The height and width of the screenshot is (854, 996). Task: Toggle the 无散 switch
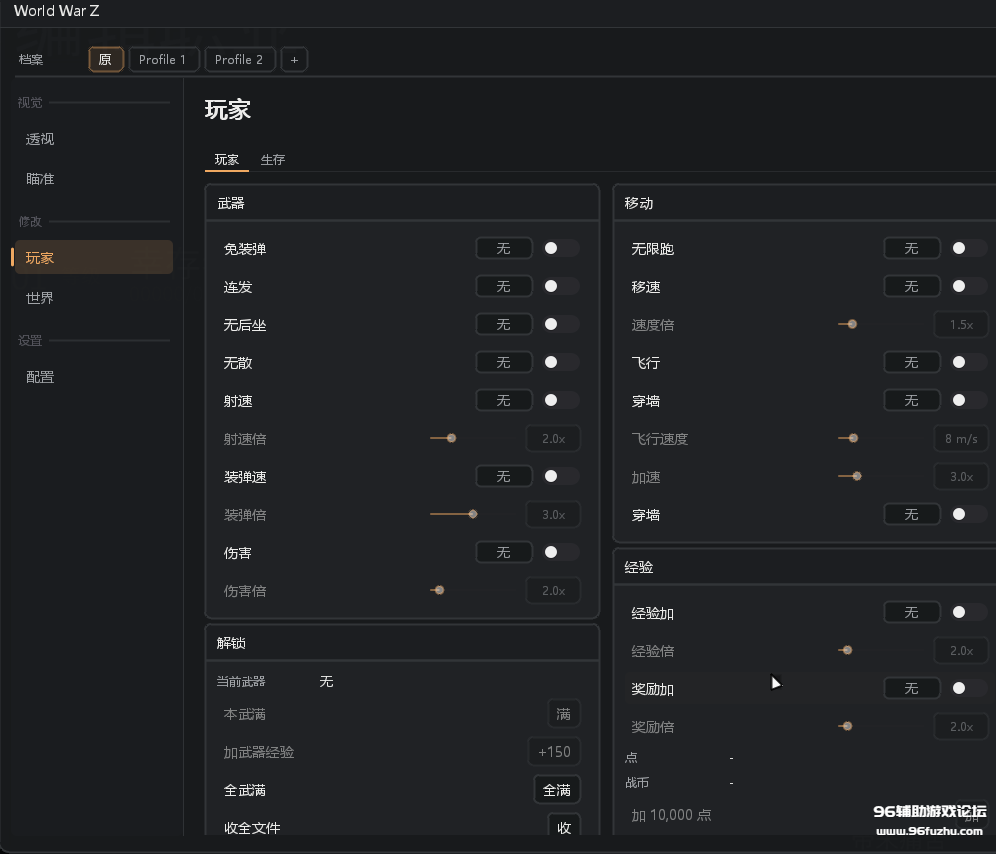pos(560,362)
